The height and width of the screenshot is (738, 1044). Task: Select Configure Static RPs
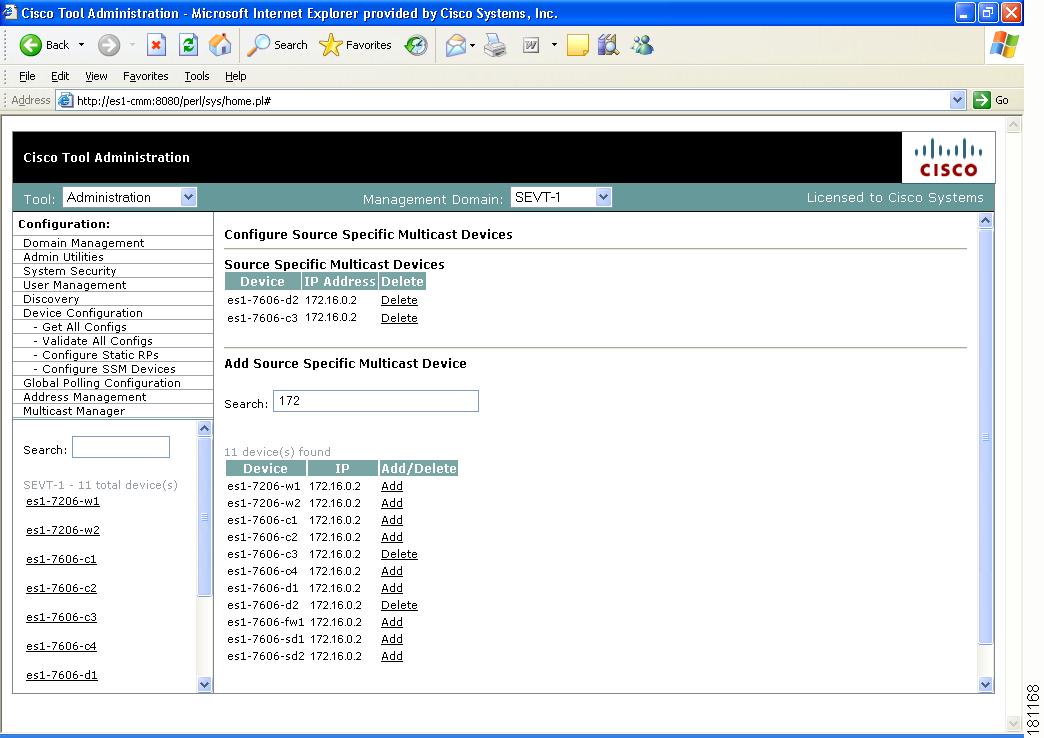tap(100, 355)
